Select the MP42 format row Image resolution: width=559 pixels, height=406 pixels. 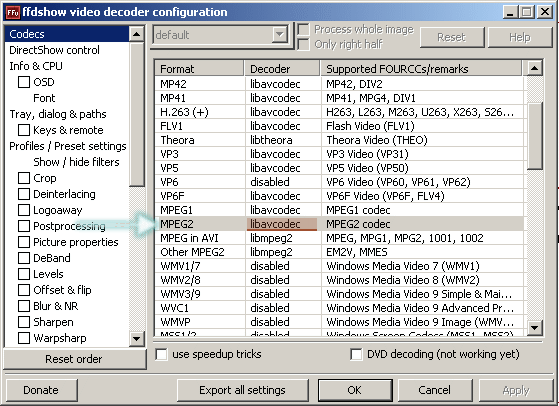pyautogui.click(x=339, y=84)
